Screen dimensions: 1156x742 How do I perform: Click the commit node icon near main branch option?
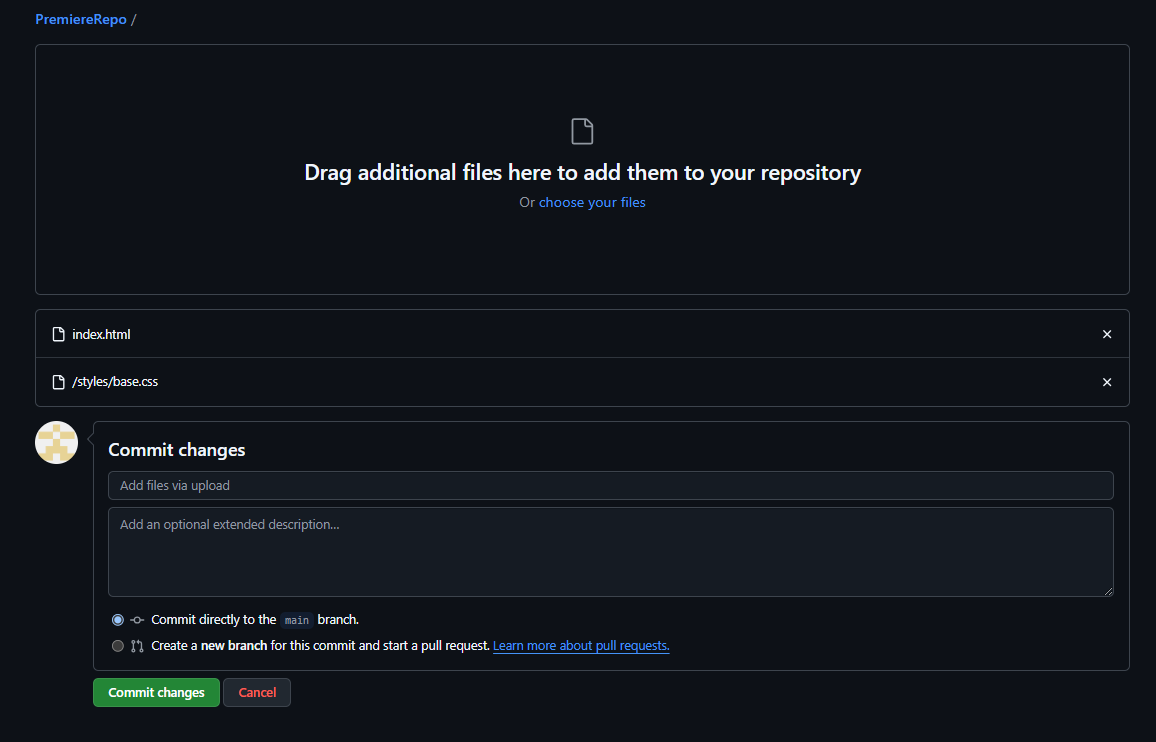tap(137, 619)
